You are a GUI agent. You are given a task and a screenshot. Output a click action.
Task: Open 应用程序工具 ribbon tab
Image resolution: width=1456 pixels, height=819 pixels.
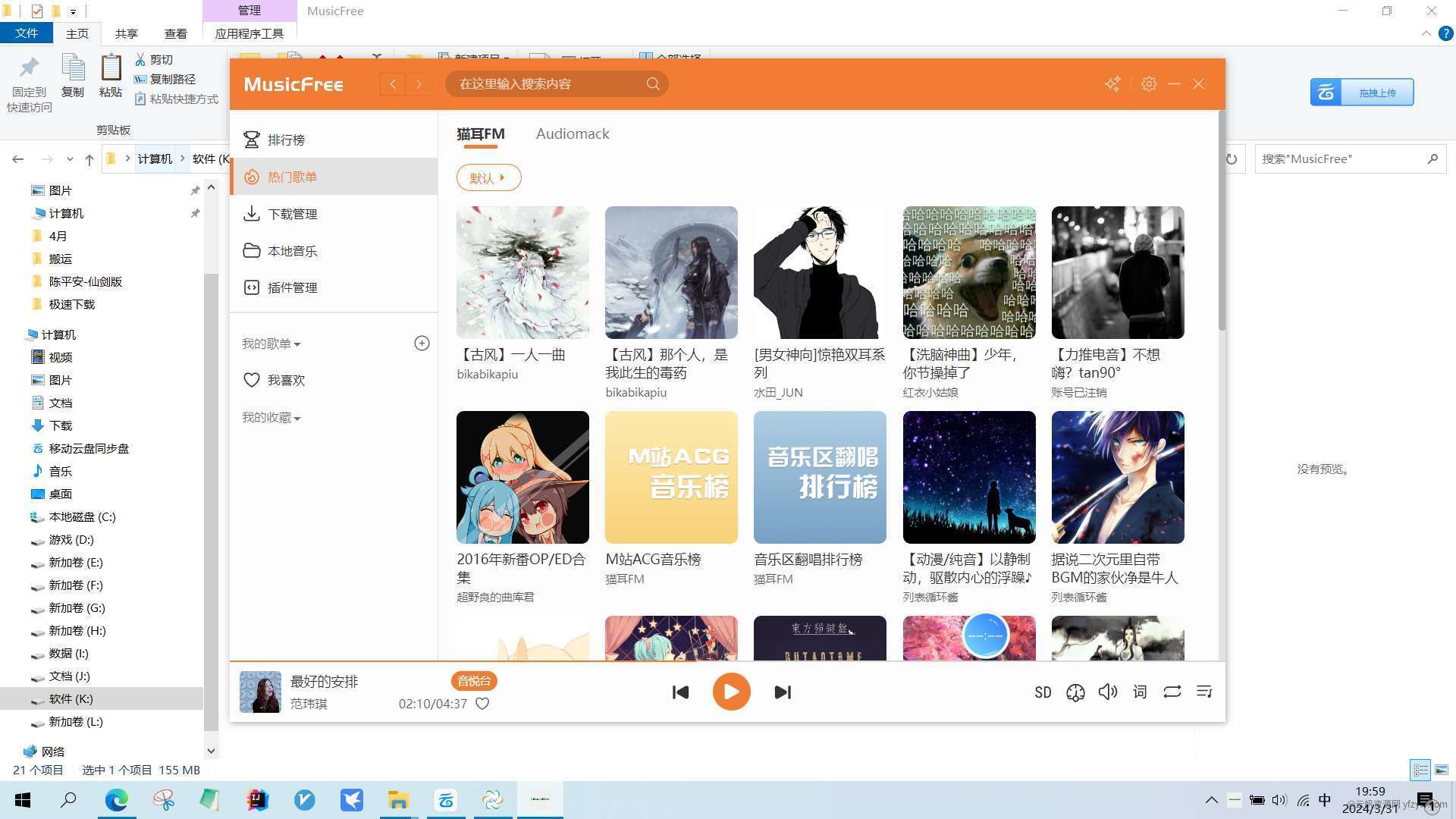coord(249,33)
